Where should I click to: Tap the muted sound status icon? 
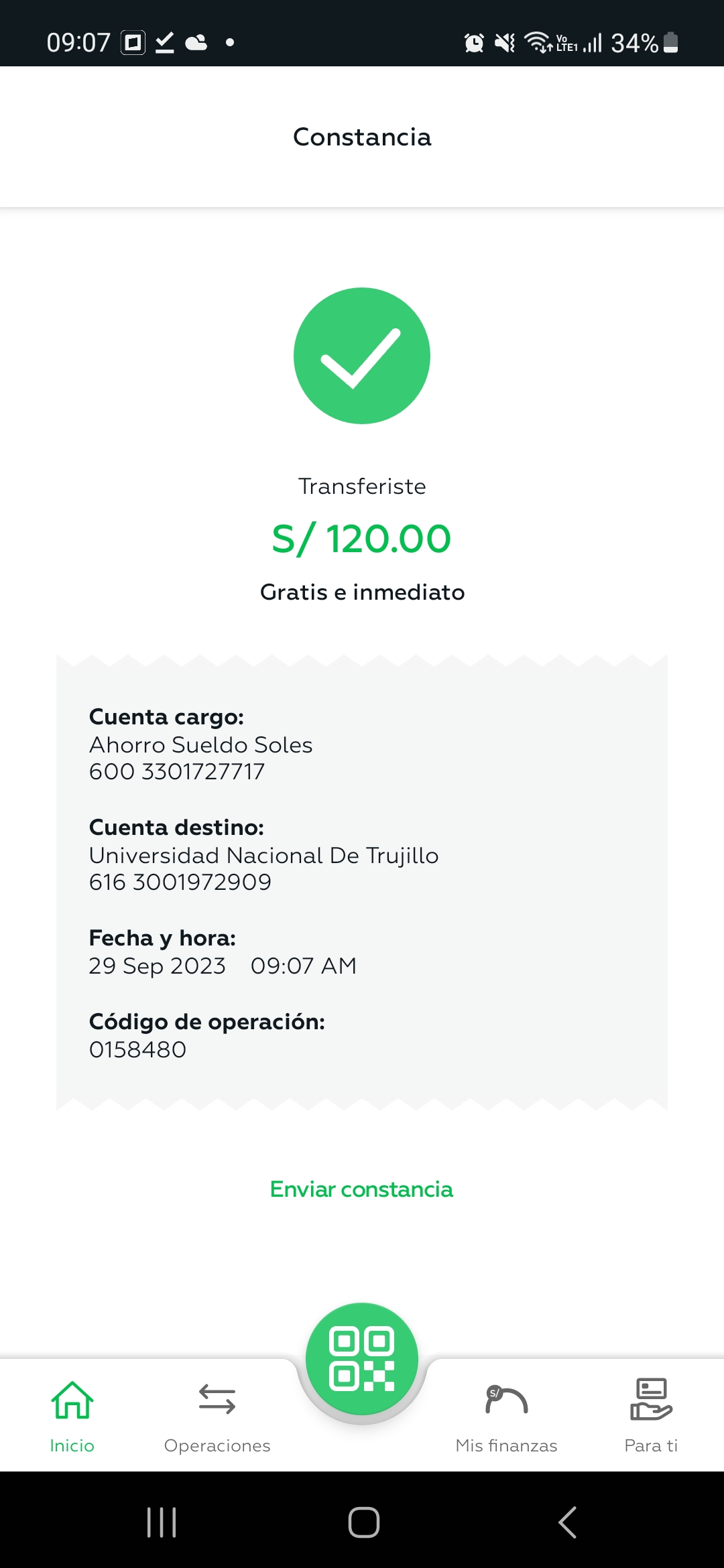point(504,43)
